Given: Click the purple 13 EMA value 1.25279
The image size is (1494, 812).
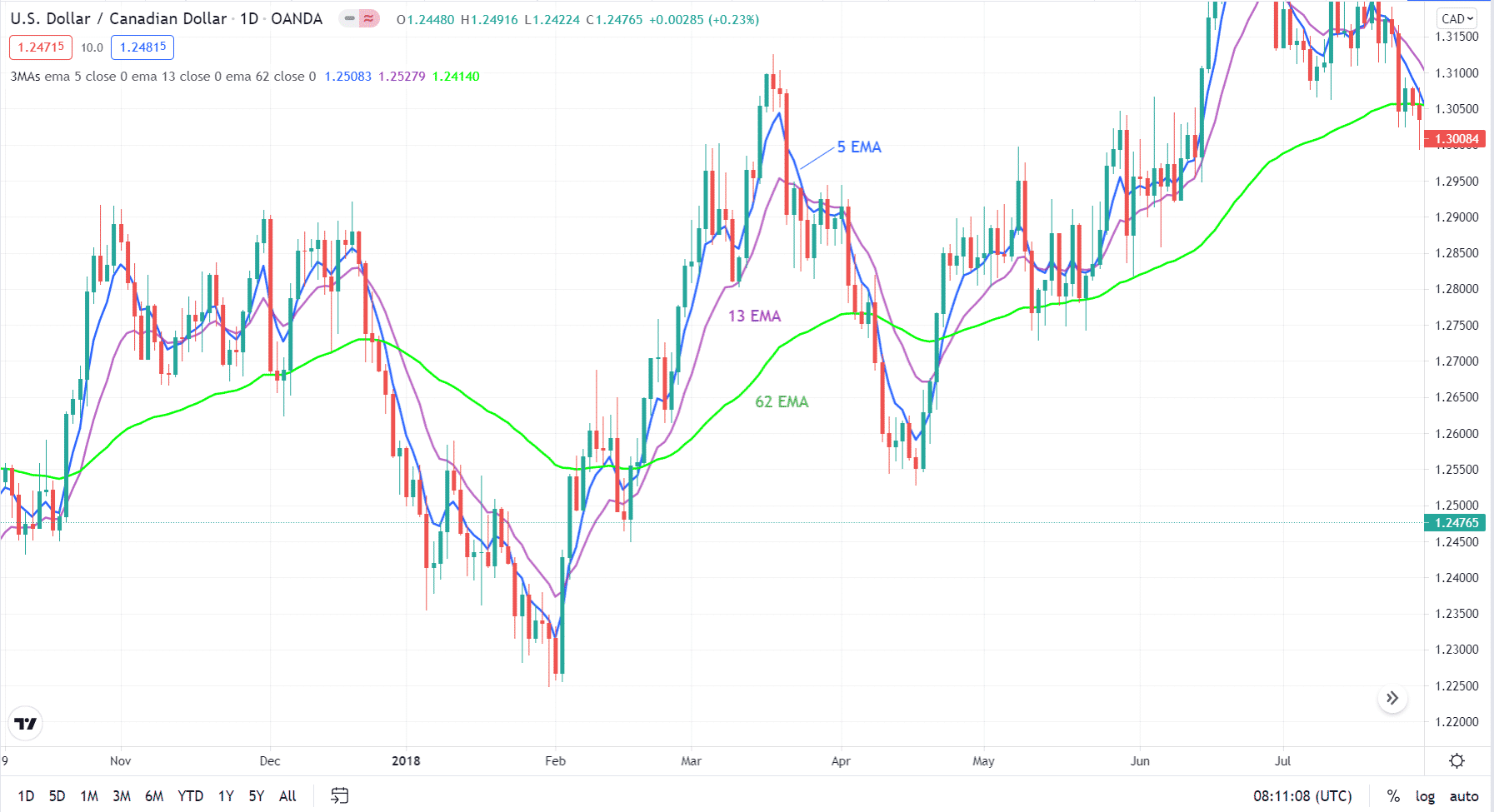Looking at the screenshot, I should pyautogui.click(x=402, y=77).
